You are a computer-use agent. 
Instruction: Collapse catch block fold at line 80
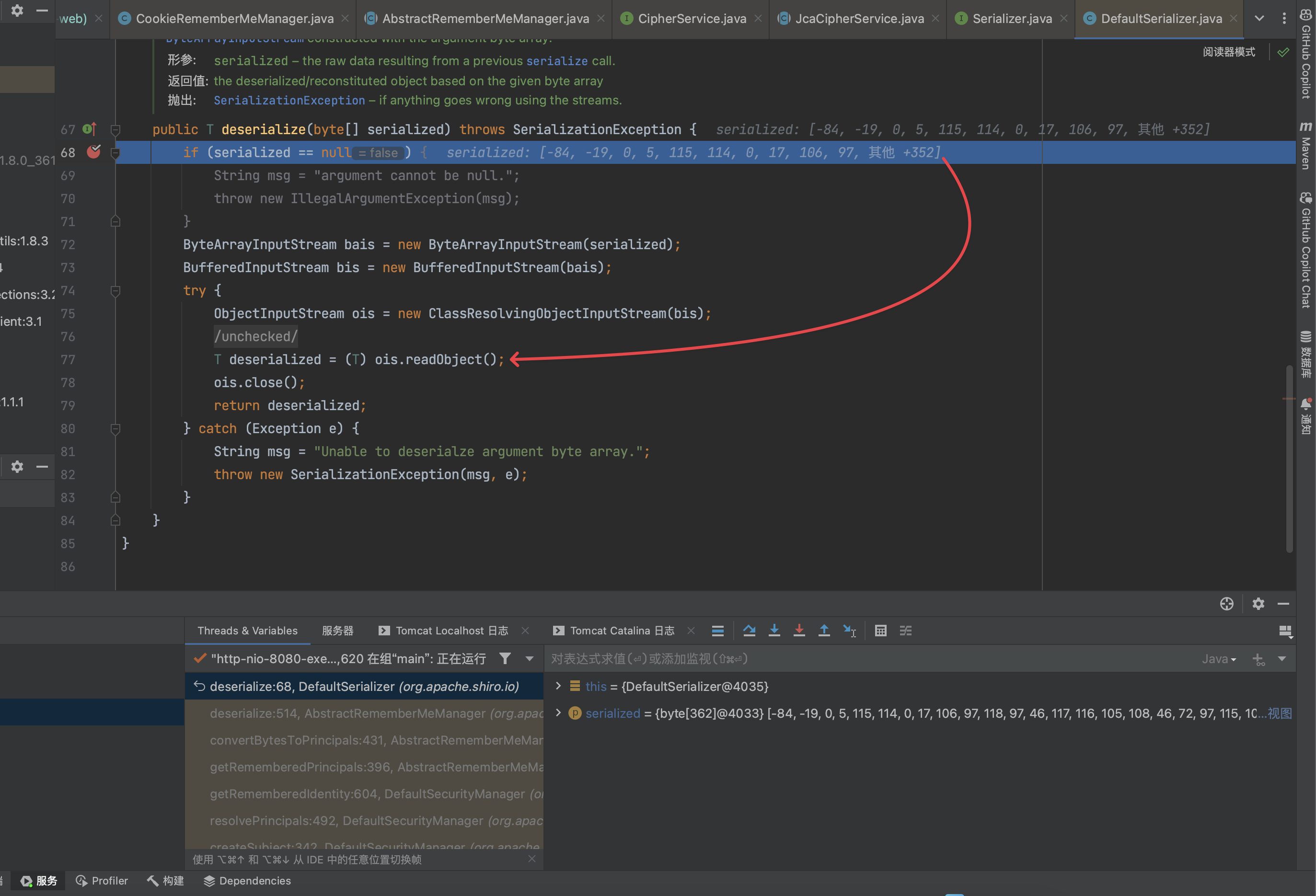tap(115, 429)
